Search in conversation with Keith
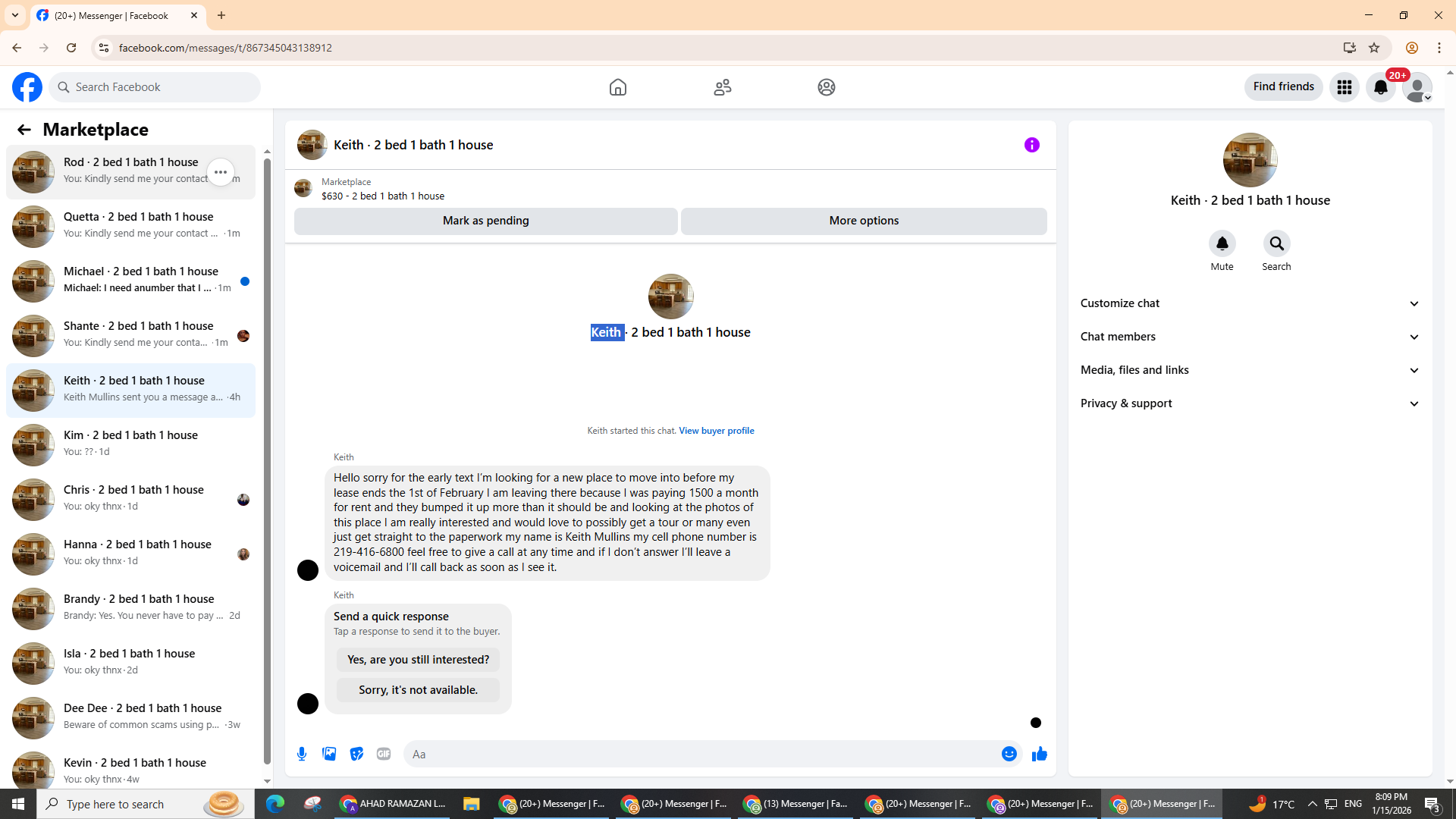1456x819 pixels. click(x=1276, y=244)
